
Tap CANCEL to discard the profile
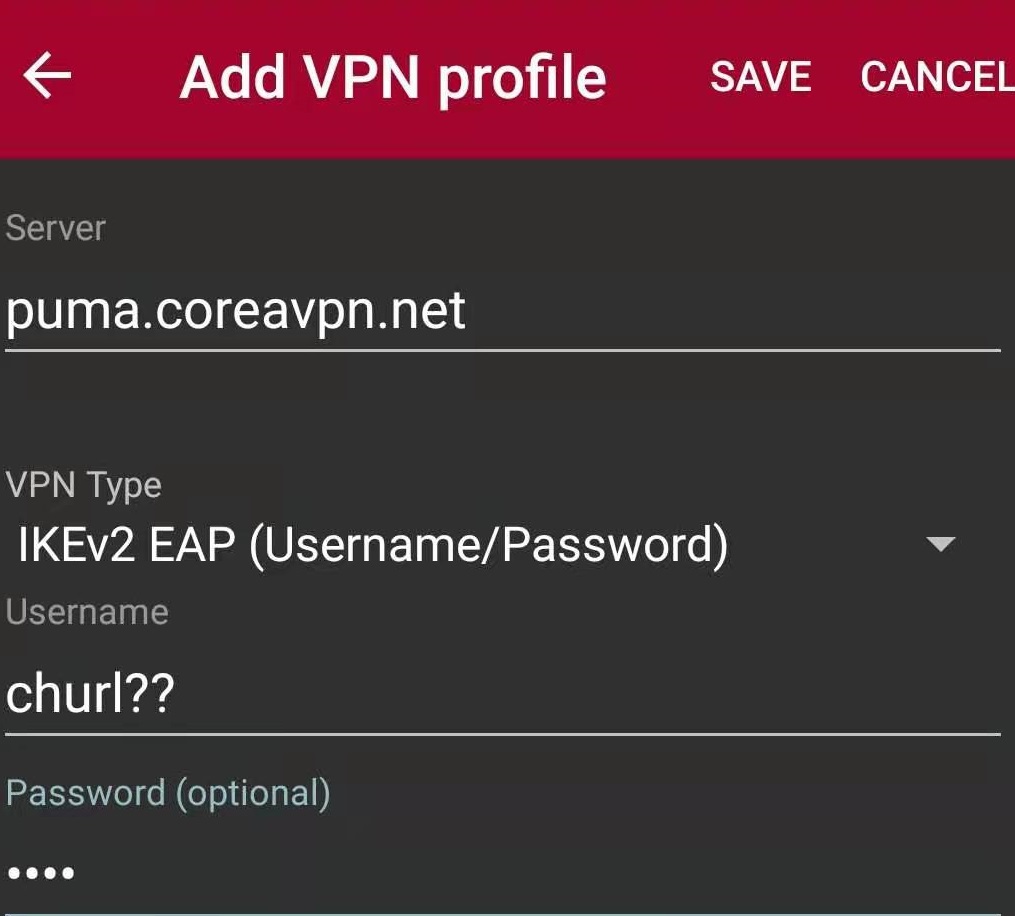click(937, 76)
